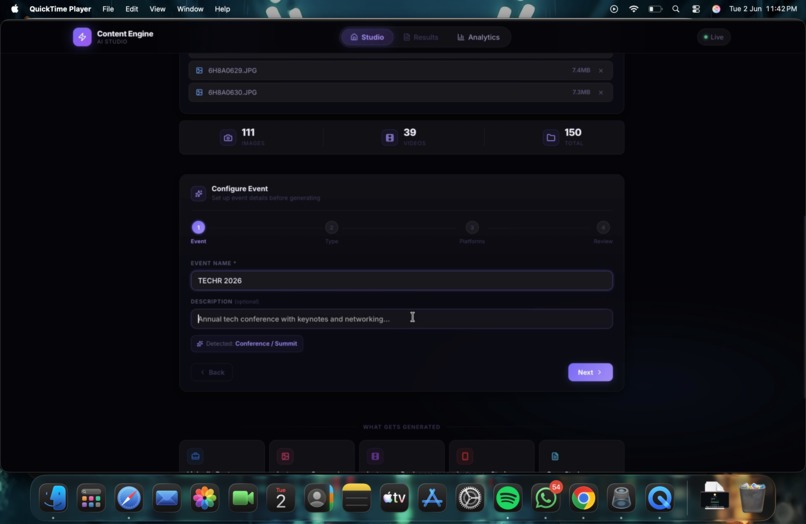The height and width of the screenshot is (524, 806).
Task: Click the pink image card icon
Action: 285,456
